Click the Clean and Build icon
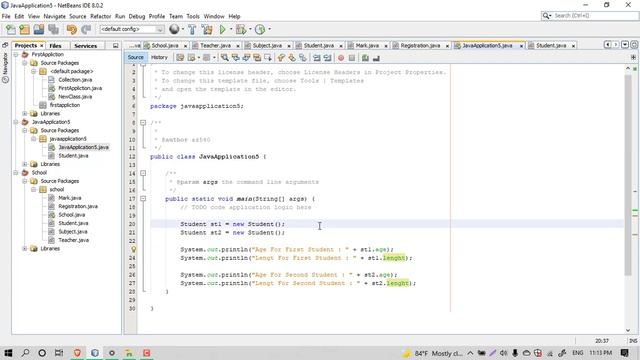This screenshot has width=640, height=360. (x=207, y=29)
